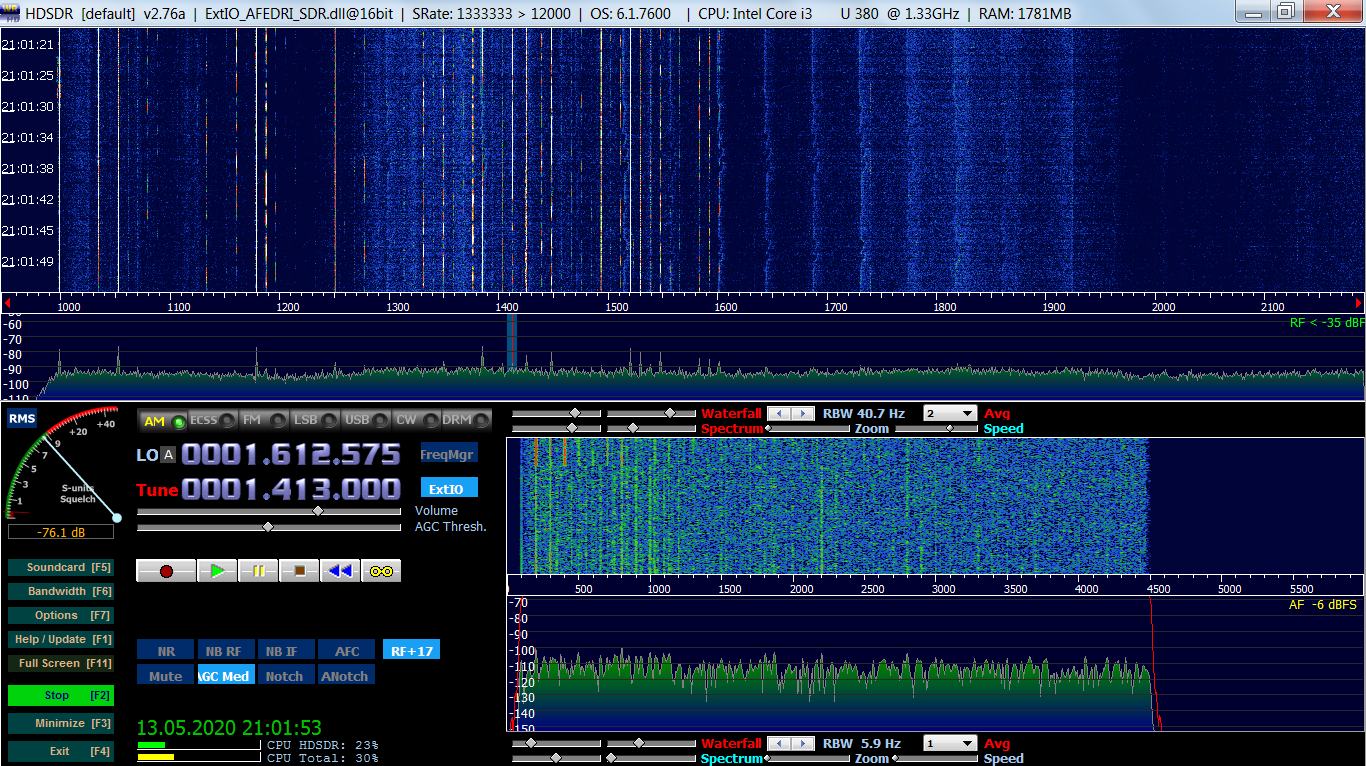Screen dimensions: 1366x766
Task: Open the AF Avg dropdown showing 1
Action: 950,744
